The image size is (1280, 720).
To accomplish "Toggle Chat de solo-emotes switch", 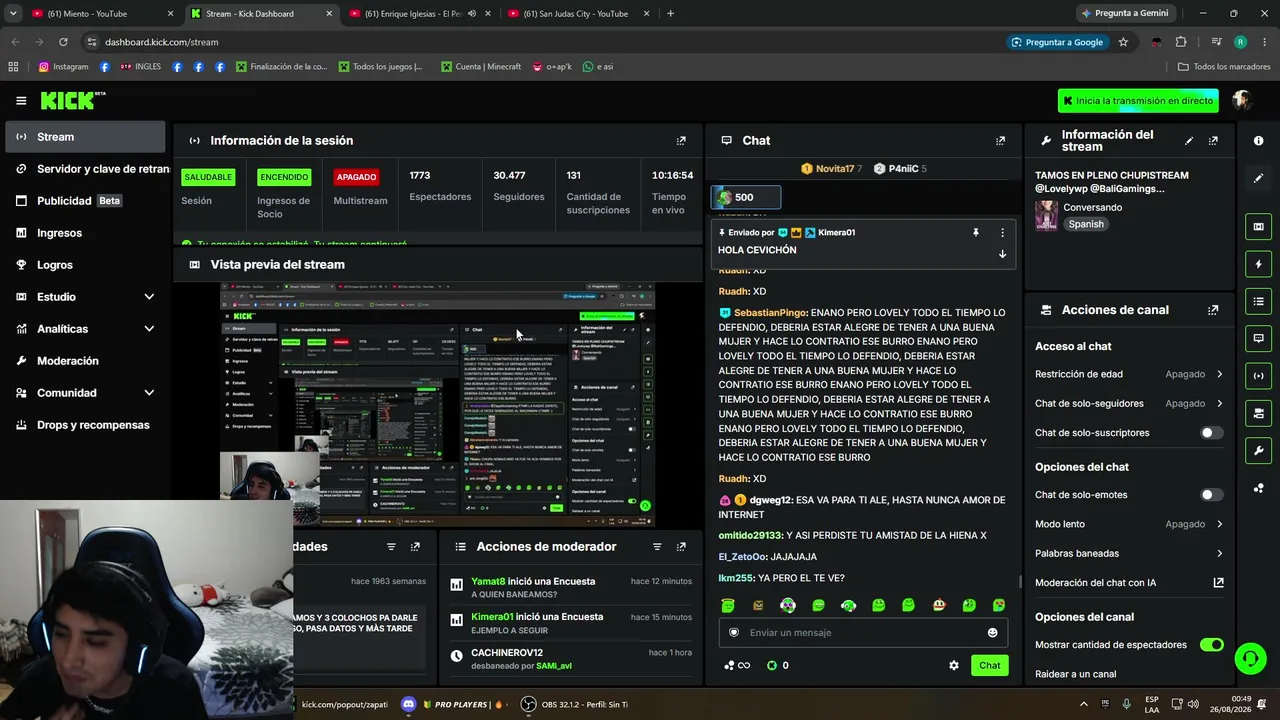I will click(1211, 495).
